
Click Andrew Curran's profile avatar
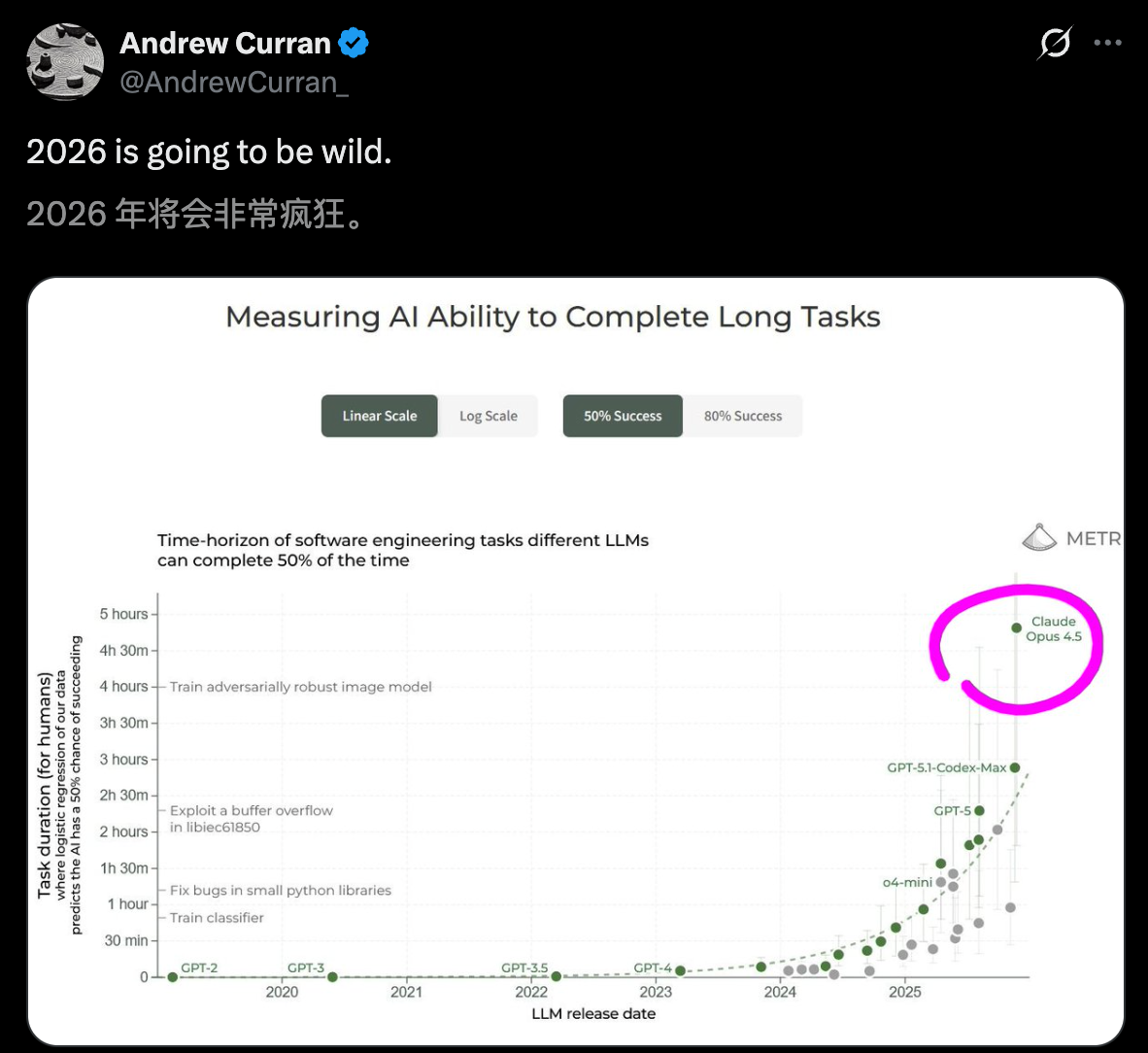(65, 62)
